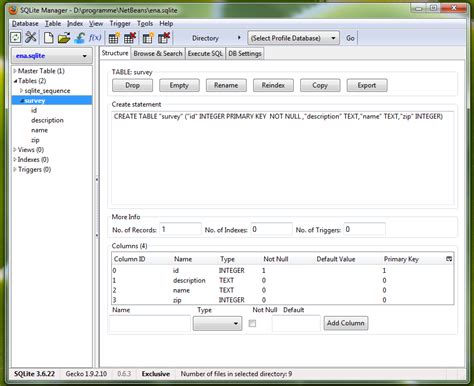Open the ena.sqlite database dropdown
This screenshot has width=474, height=386.
52,56
